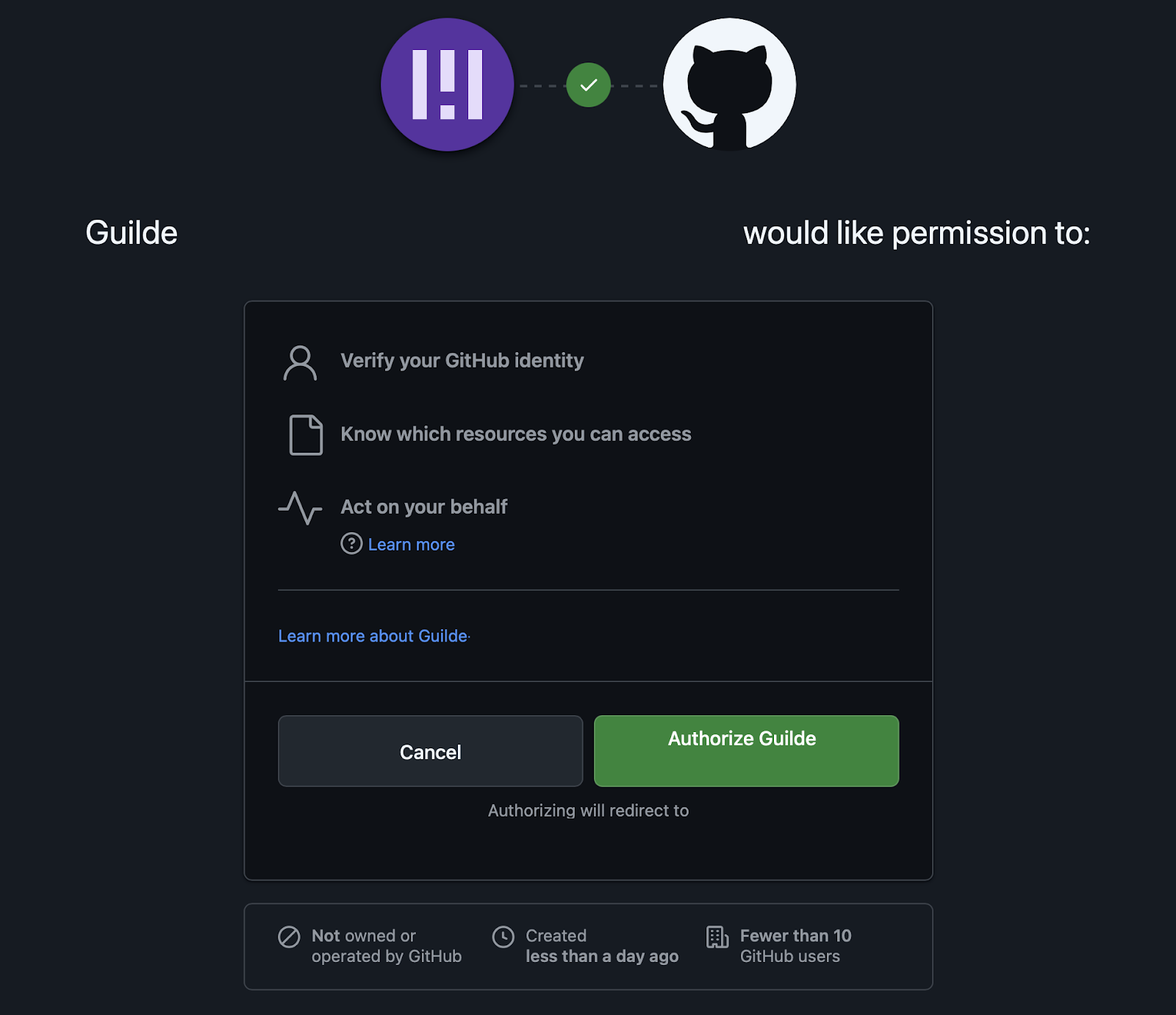Click the building icon beside Fewer than 10
The height and width of the screenshot is (1015, 1176).
717,937
